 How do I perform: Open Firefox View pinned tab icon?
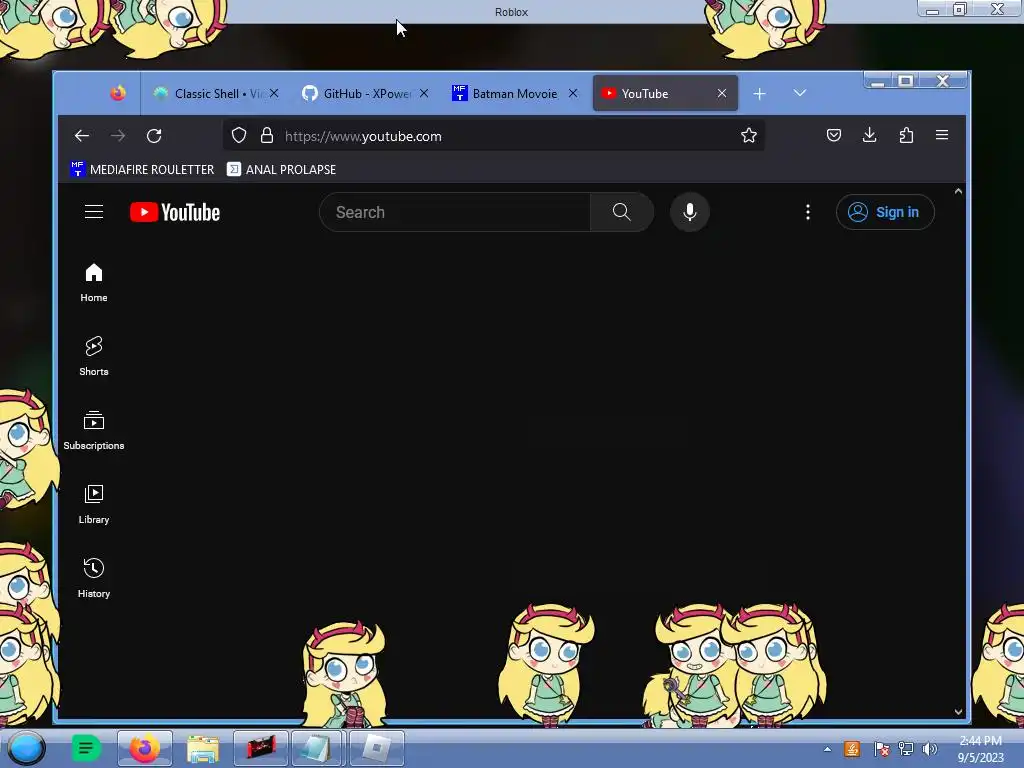(118, 93)
